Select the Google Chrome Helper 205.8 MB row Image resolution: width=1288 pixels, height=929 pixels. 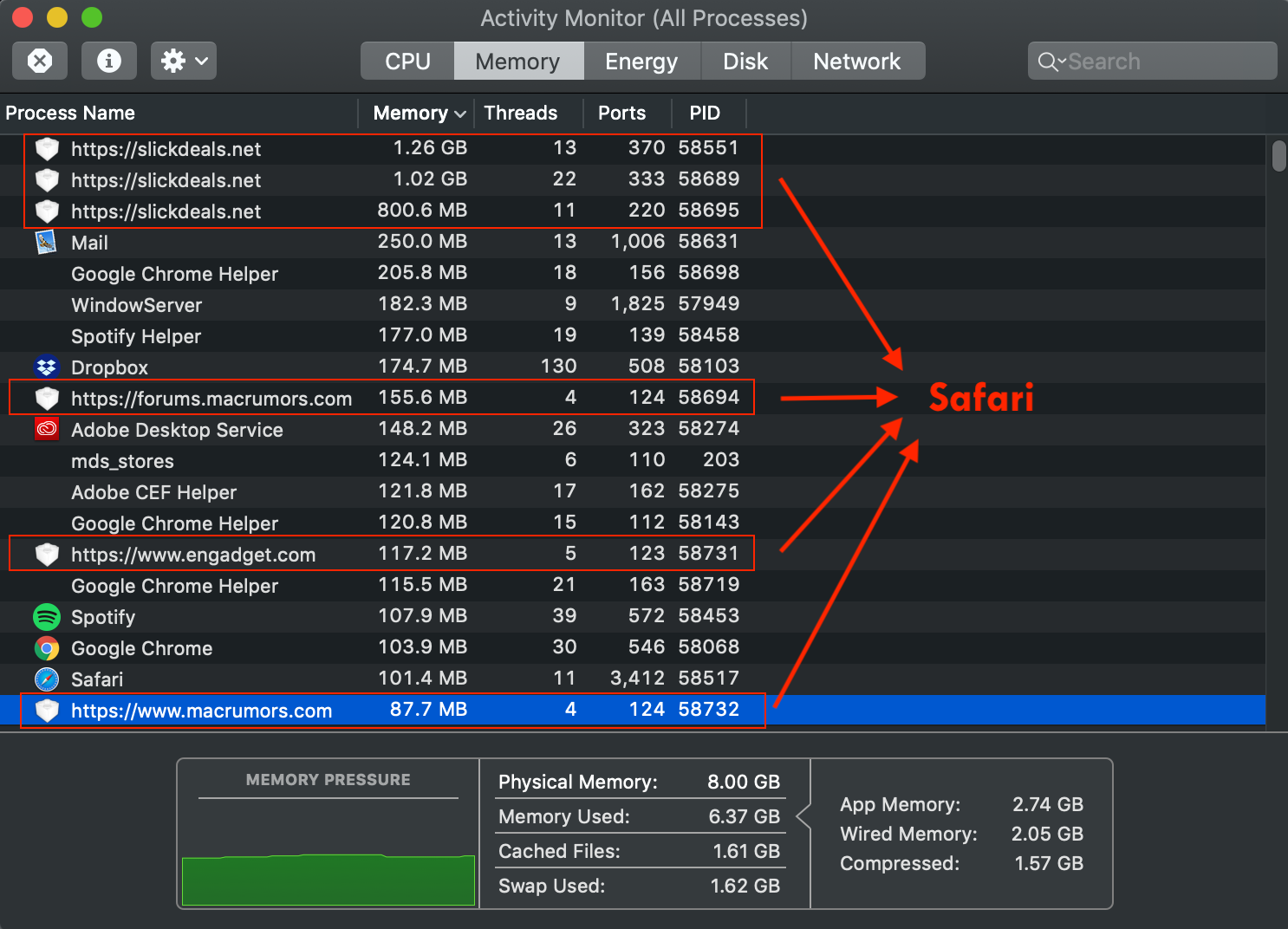tap(633, 274)
